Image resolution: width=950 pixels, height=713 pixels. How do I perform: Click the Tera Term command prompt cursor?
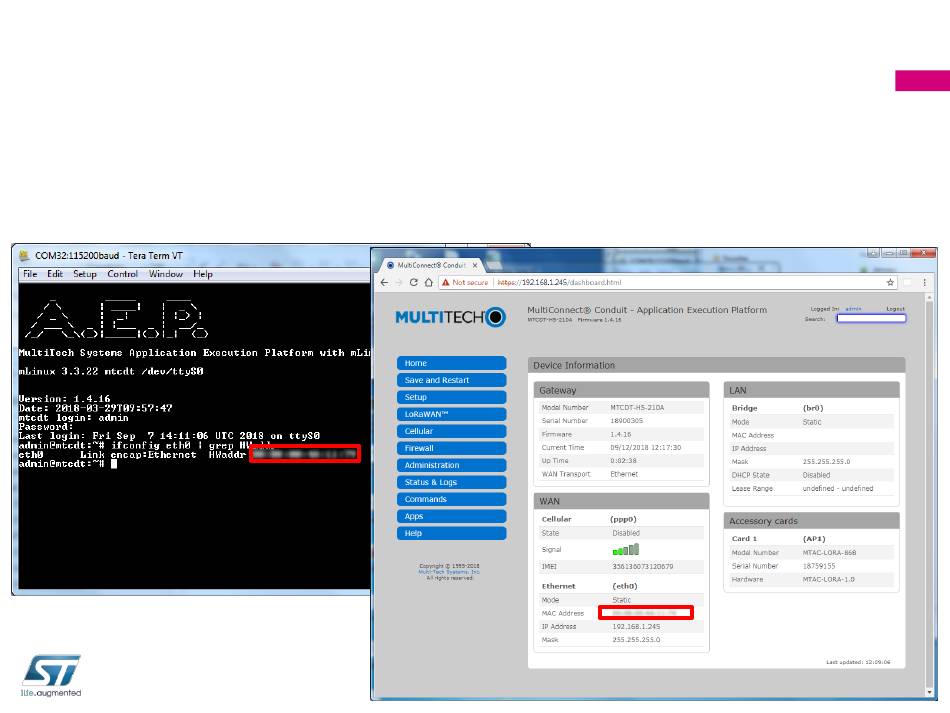coord(114,464)
